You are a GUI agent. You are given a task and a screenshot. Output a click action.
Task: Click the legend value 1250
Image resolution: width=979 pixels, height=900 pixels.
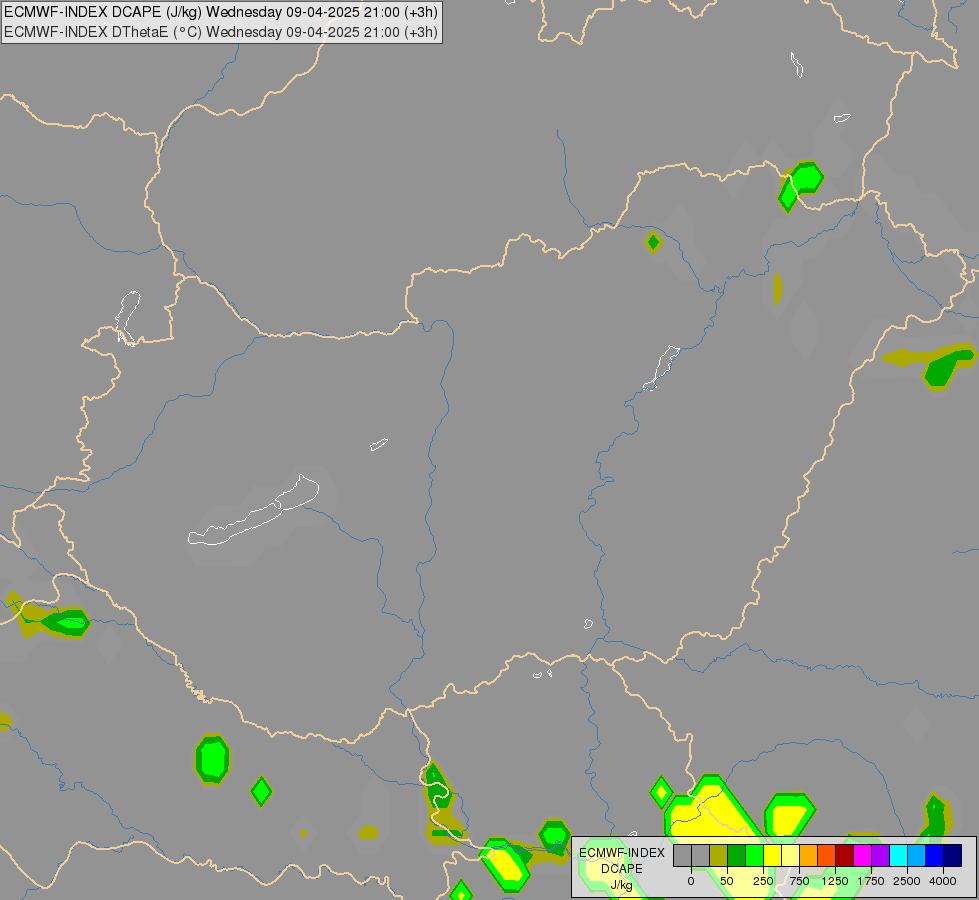coord(835,881)
